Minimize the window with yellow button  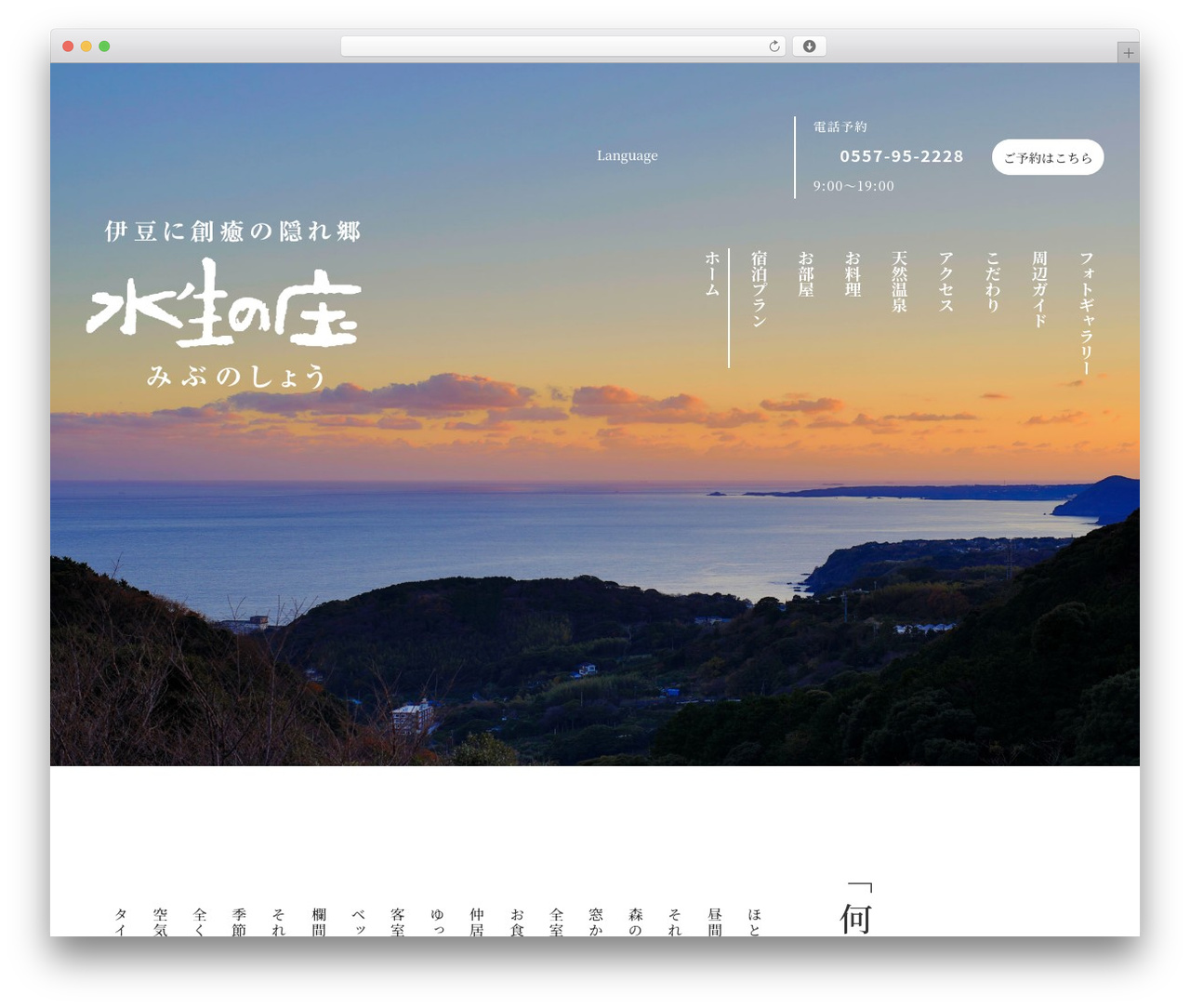(86, 46)
